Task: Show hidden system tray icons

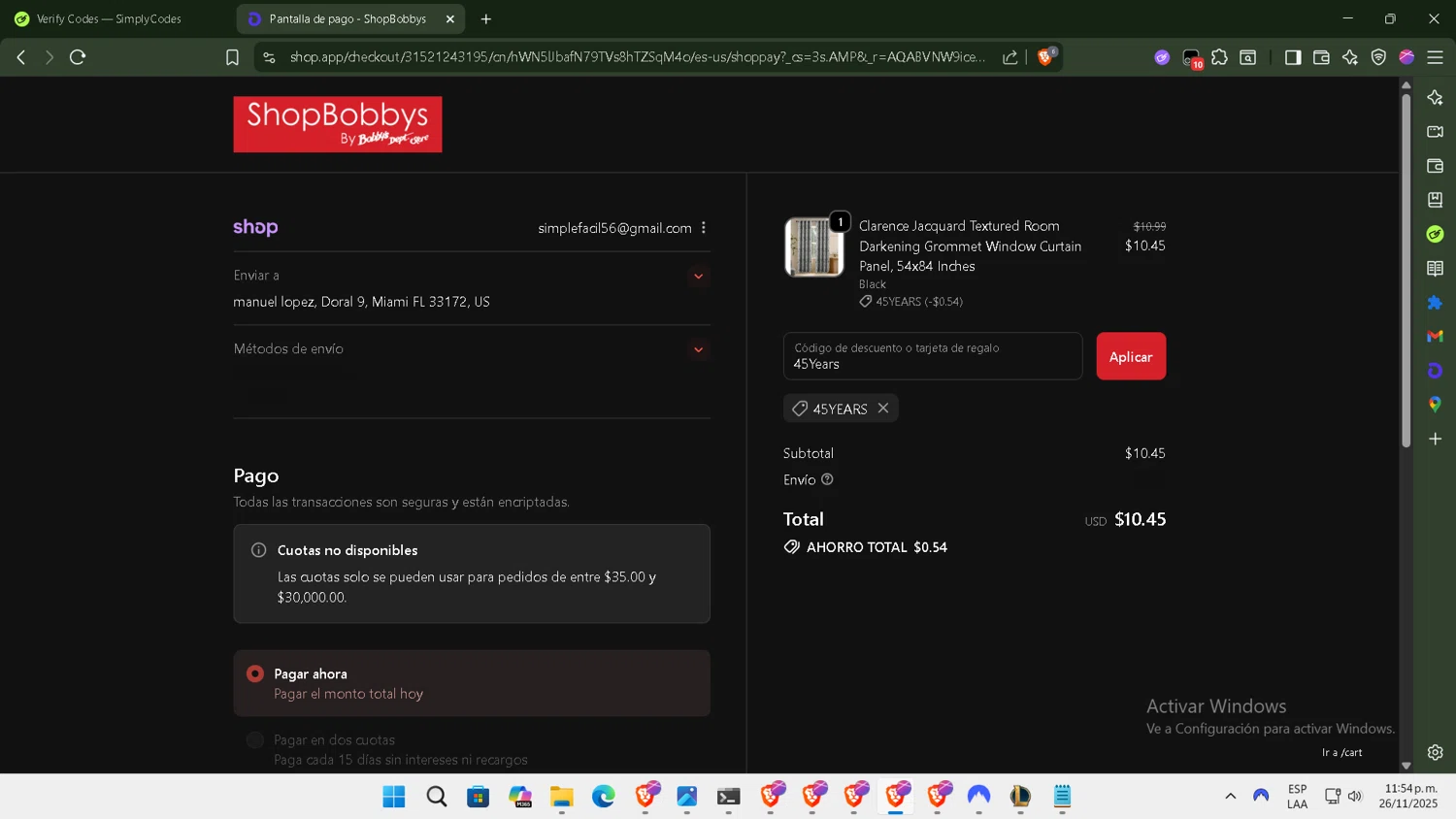Action: (1230, 796)
